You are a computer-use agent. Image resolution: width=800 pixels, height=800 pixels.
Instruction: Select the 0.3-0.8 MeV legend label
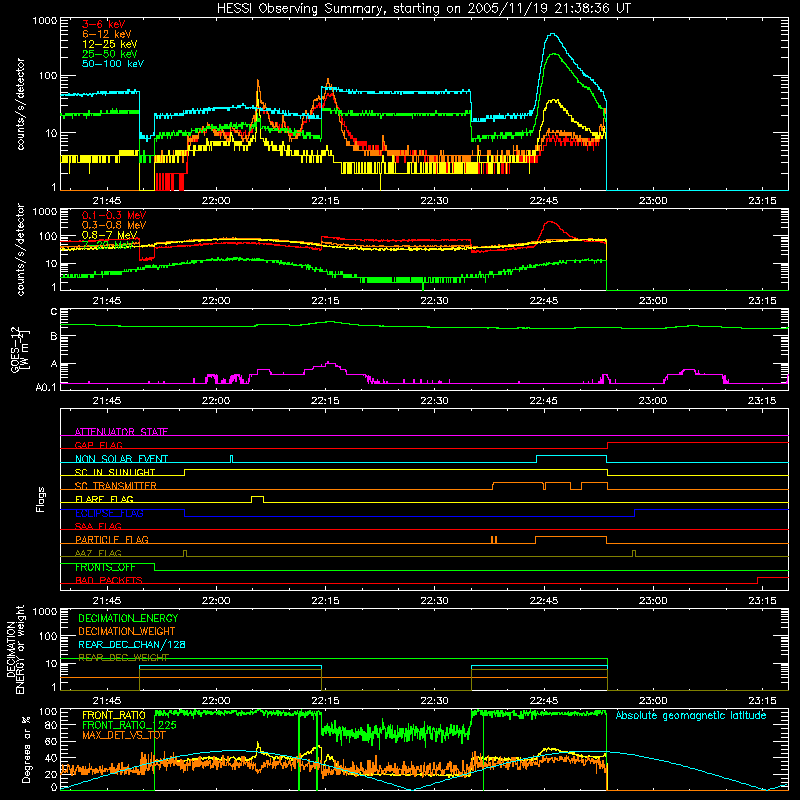point(114,225)
